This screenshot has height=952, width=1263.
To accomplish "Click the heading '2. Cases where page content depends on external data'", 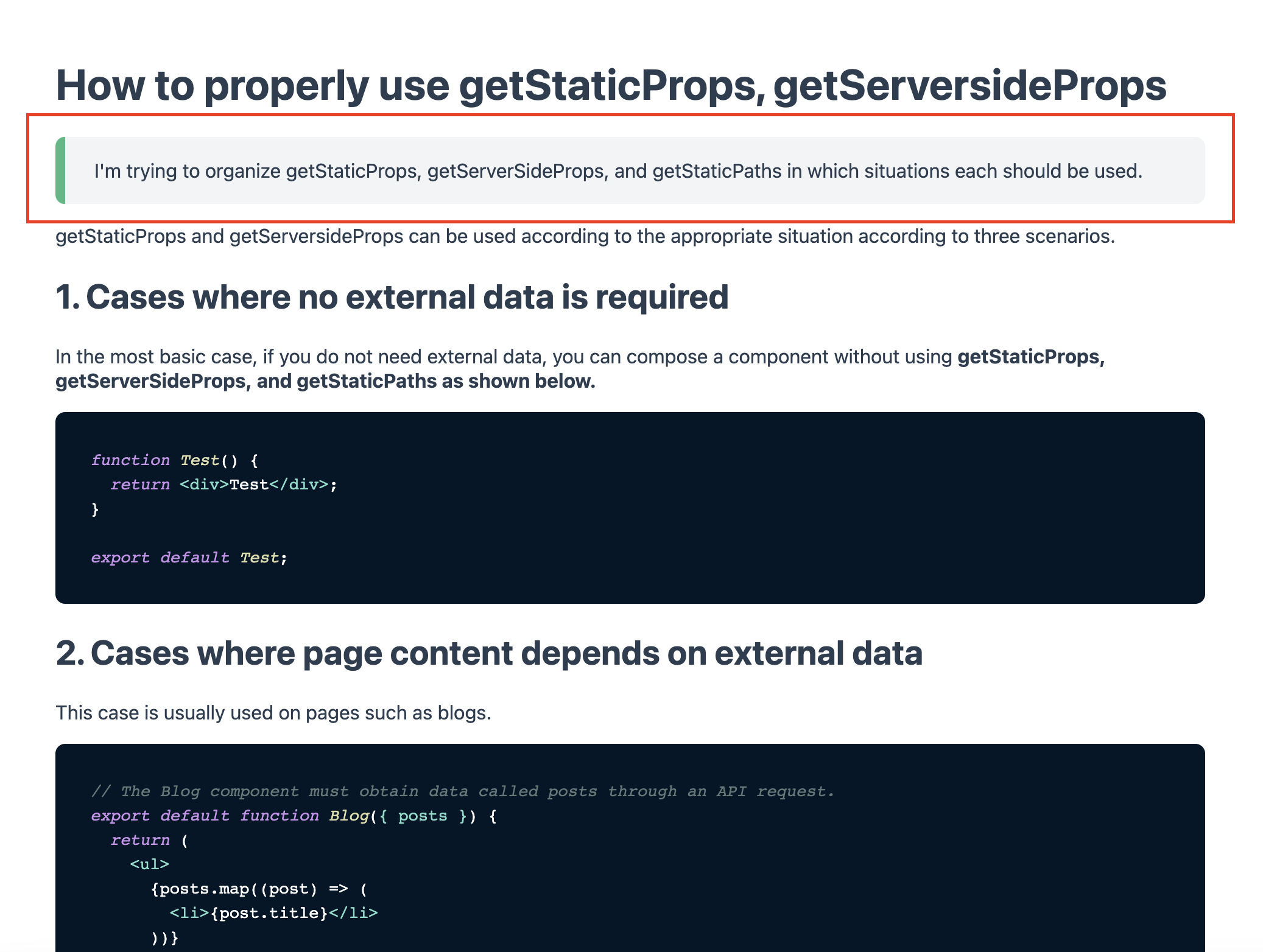I will [x=489, y=653].
